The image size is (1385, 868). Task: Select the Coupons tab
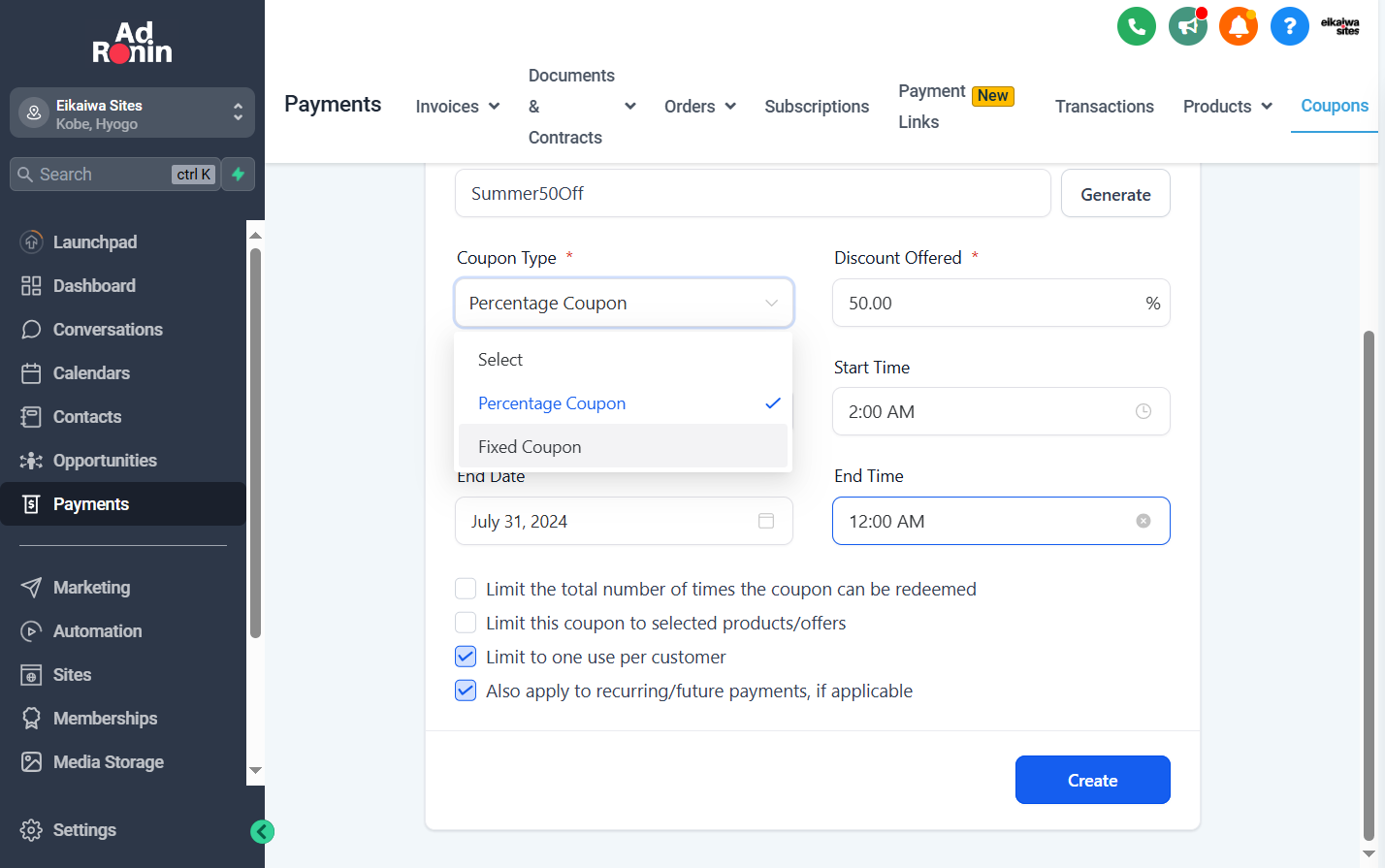(x=1335, y=106)
